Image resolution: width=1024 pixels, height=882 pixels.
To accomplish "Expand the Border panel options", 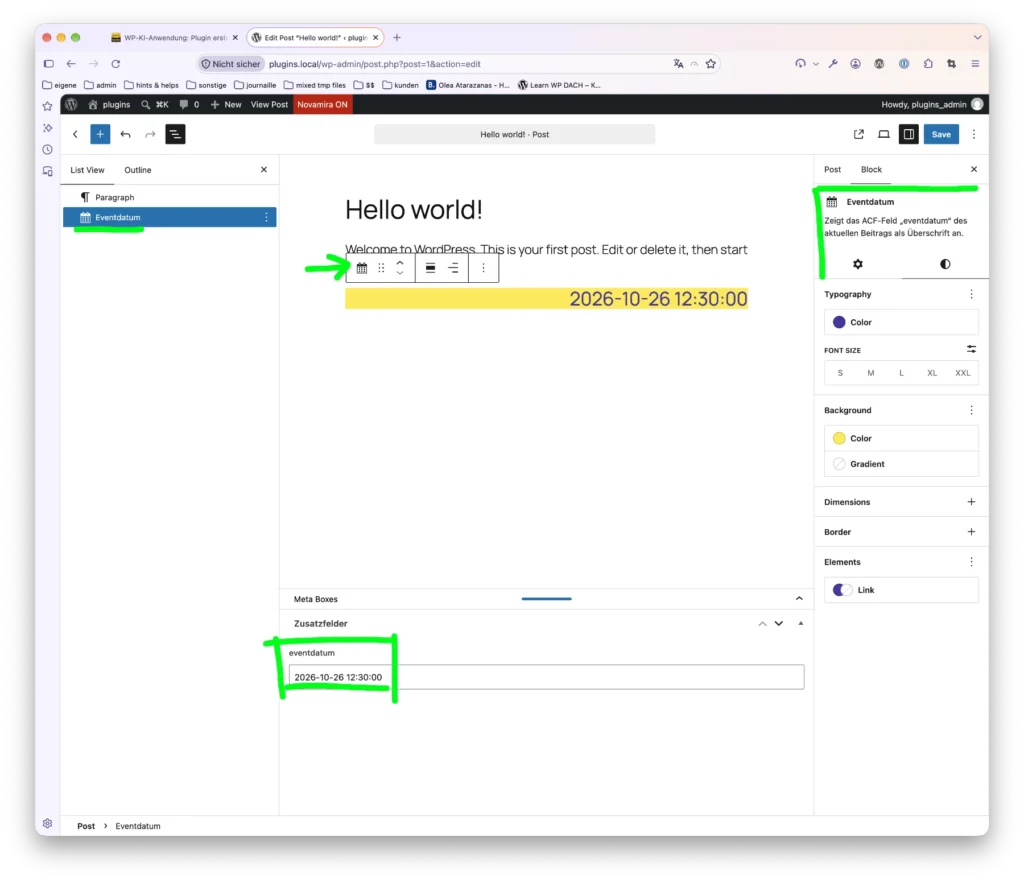I will coord(971,531).
